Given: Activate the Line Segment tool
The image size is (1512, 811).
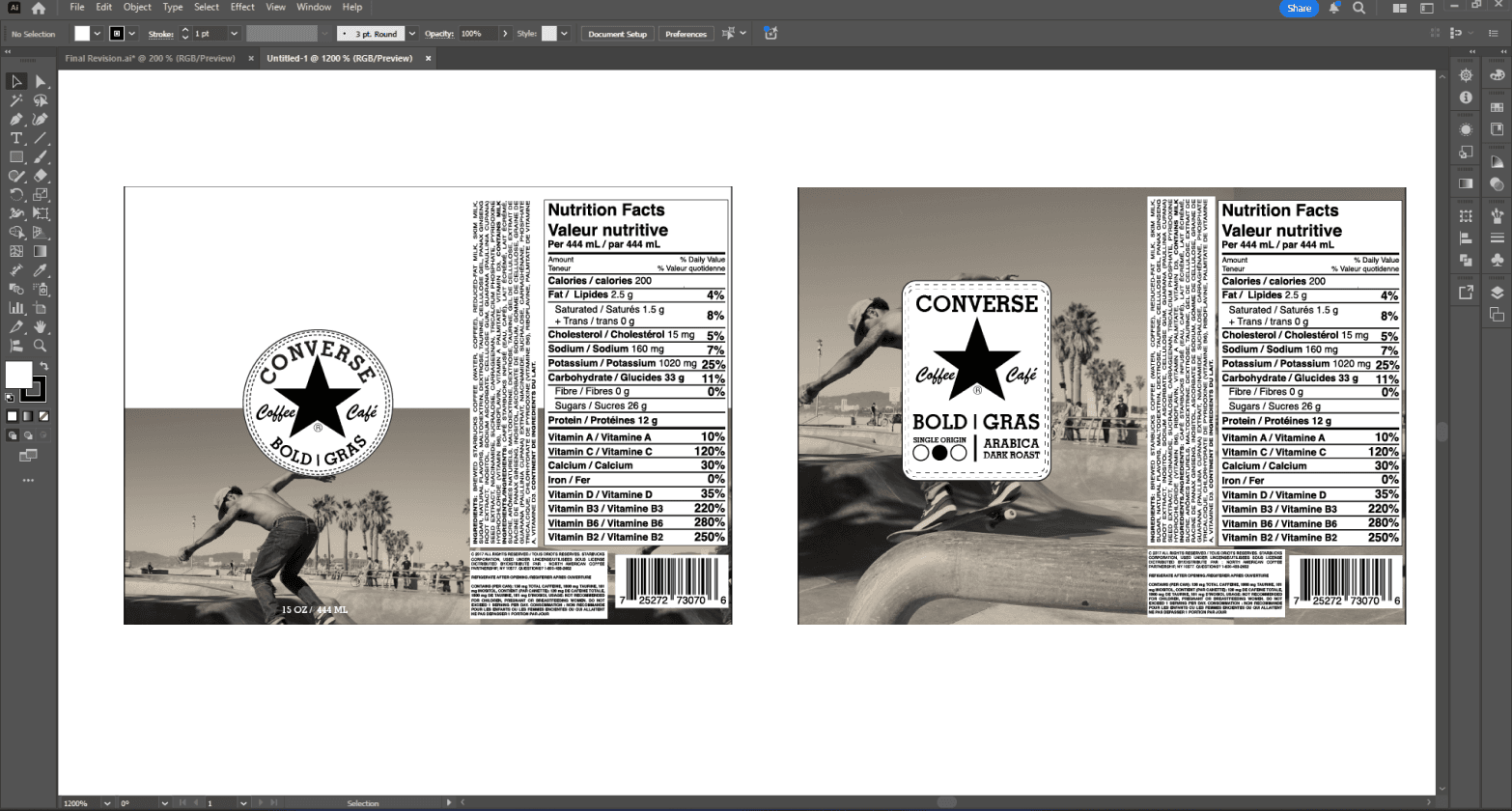Looking at the screenshot, I should pos(41,138).
